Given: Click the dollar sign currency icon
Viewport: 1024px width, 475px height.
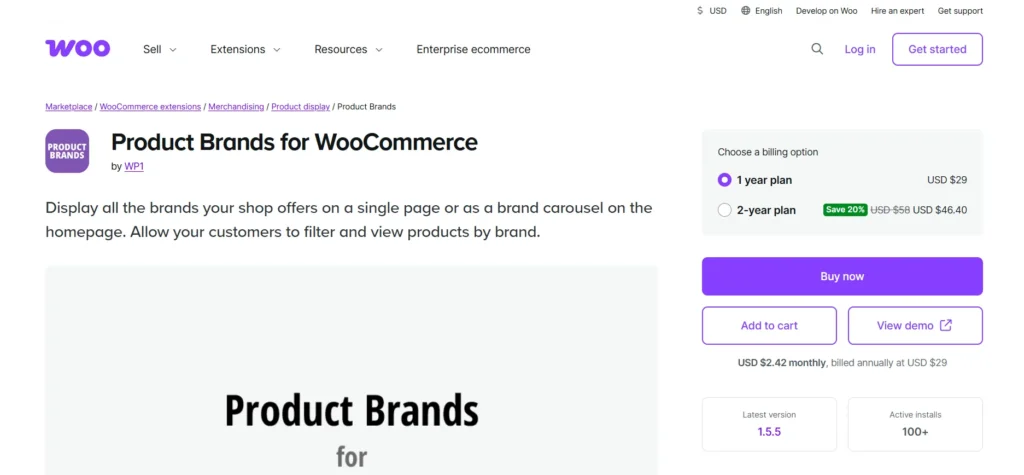Looking at the screenshot, I should [x=699, y=11].
